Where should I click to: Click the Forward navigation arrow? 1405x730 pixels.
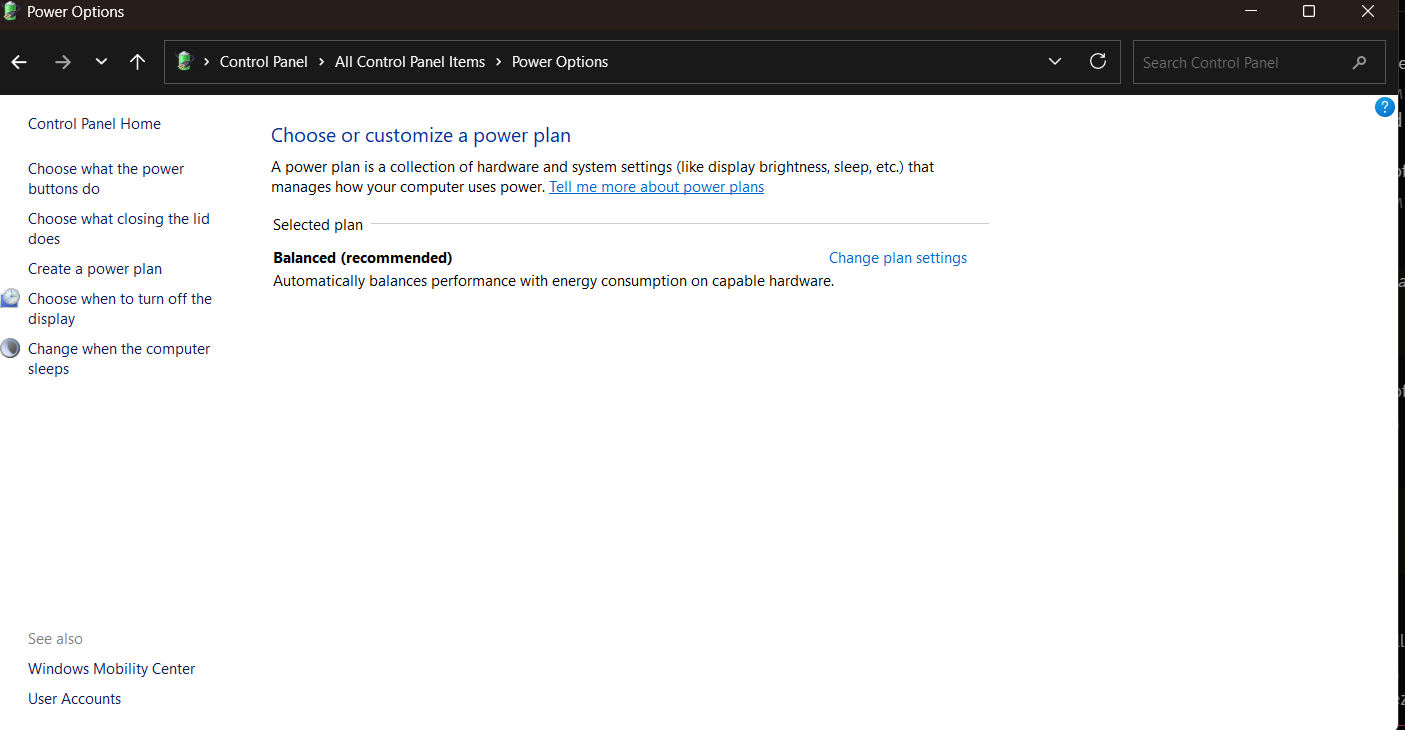63,62
